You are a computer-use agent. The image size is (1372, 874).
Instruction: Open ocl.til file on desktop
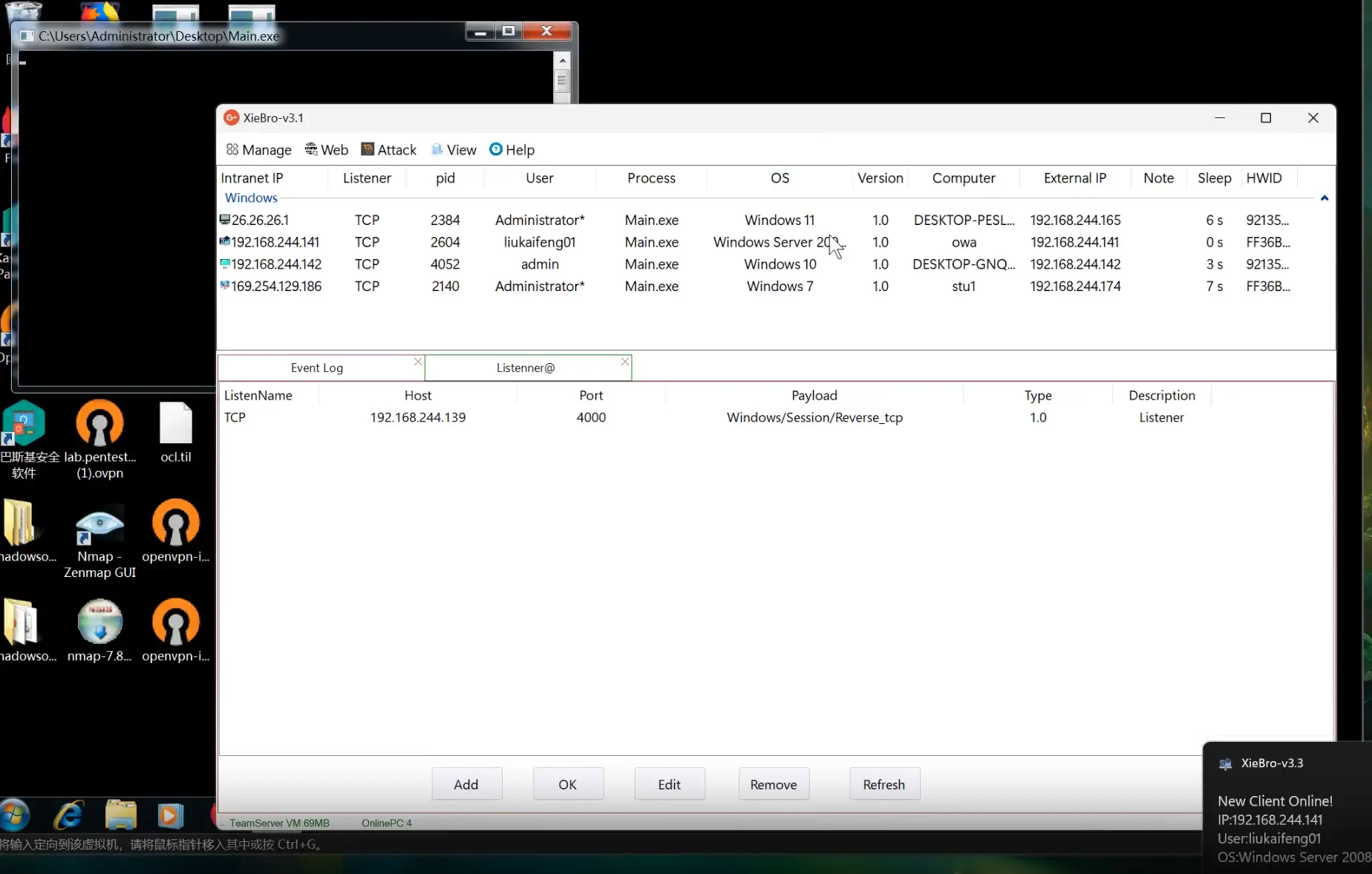pyautogui.click(x=176, y=432)
